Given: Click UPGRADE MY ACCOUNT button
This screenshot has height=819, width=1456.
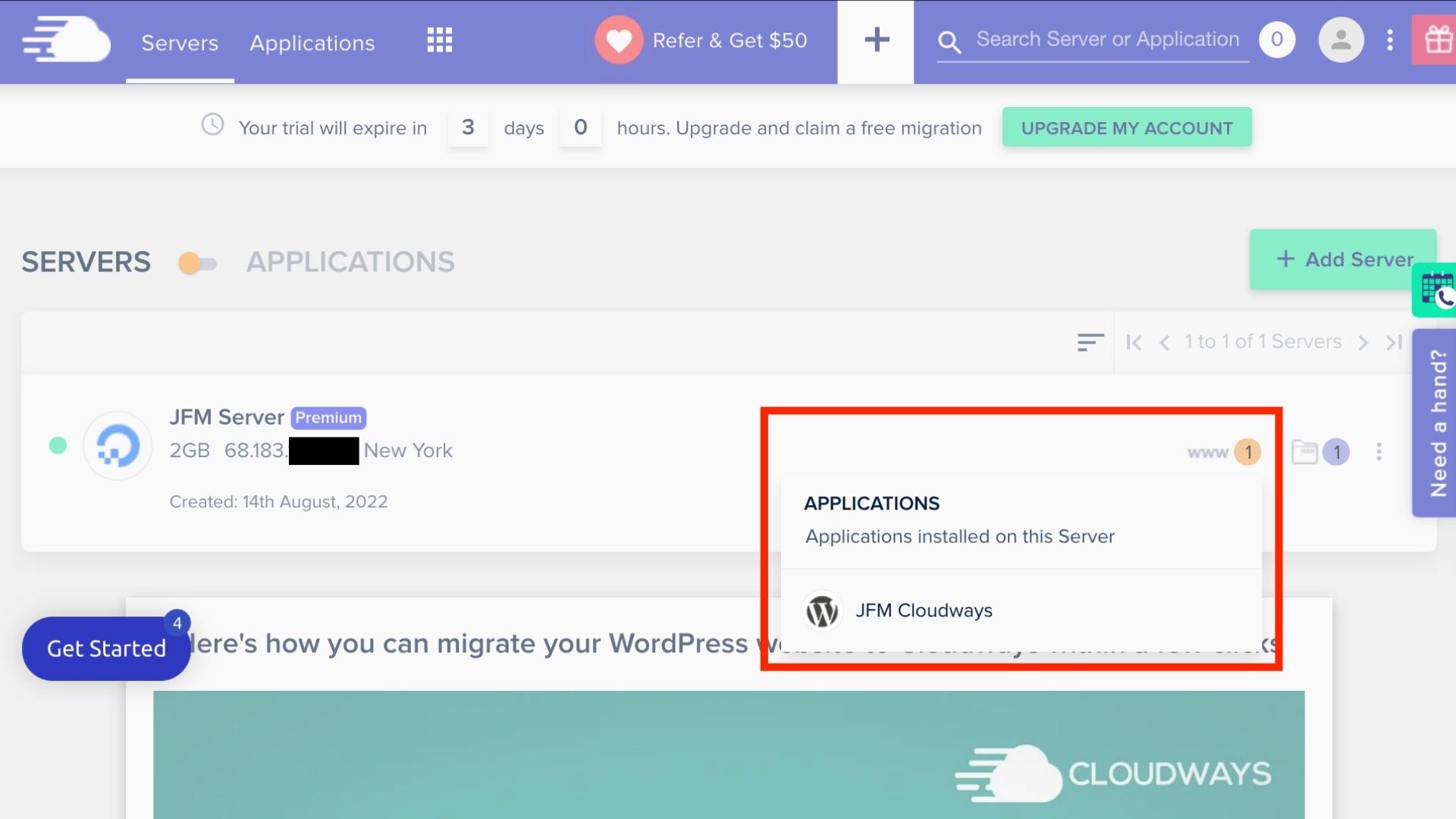Looking at the screenshot, I should click(1127, 127).
